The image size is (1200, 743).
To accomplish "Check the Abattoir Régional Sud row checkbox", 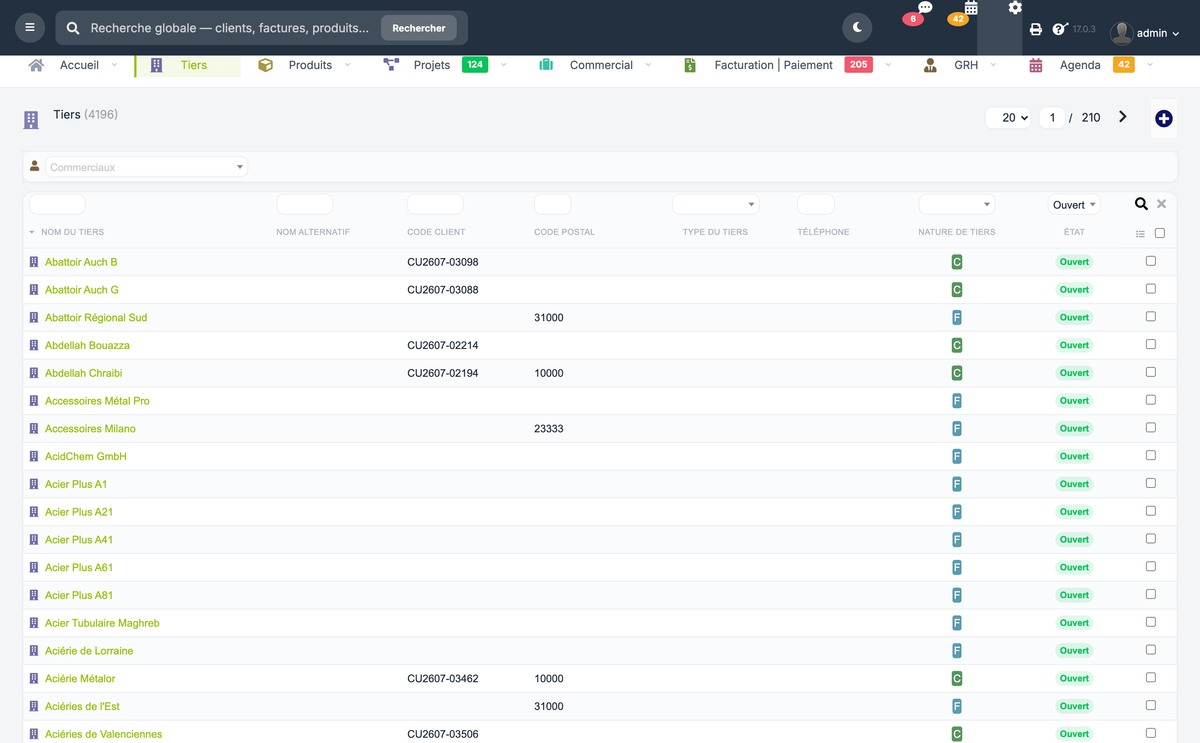I will 1151,317.
